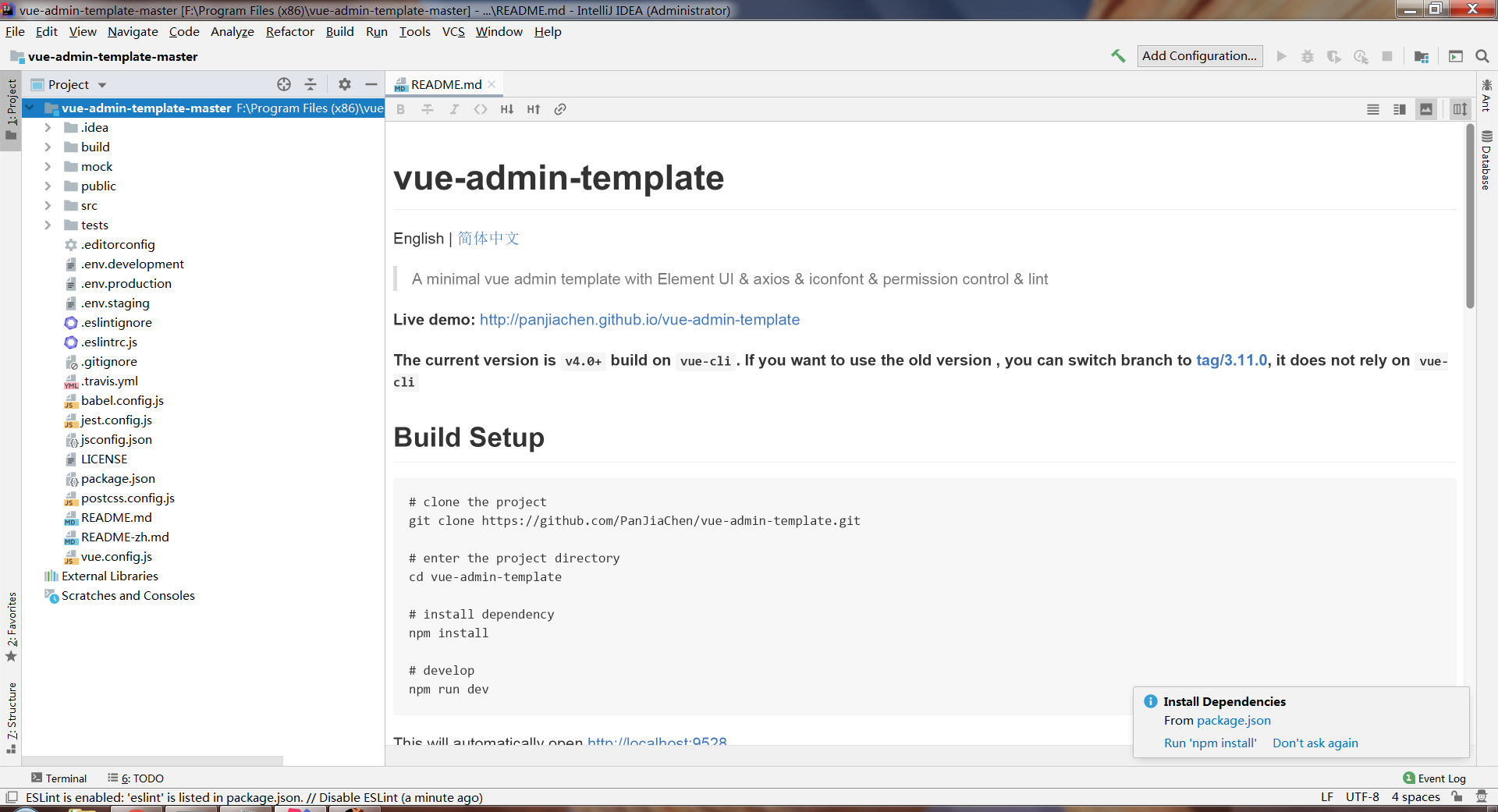Screen dimensions: 1498x812
Task: Toggle the 2: Favorites tool window
Action: click(11, 628)
